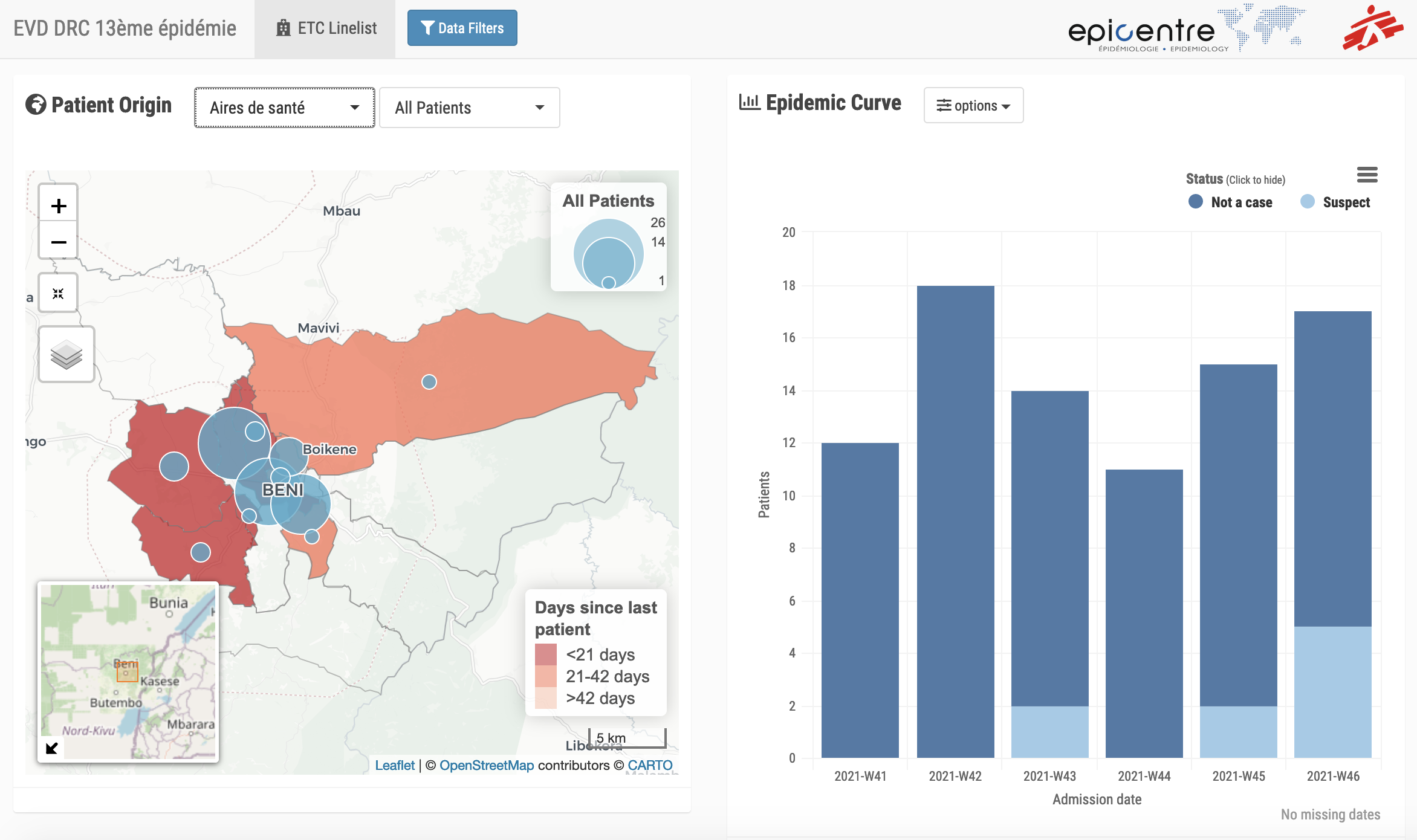Click the Patient Origin globe icon
The image size is (1417, 840).
36,105
